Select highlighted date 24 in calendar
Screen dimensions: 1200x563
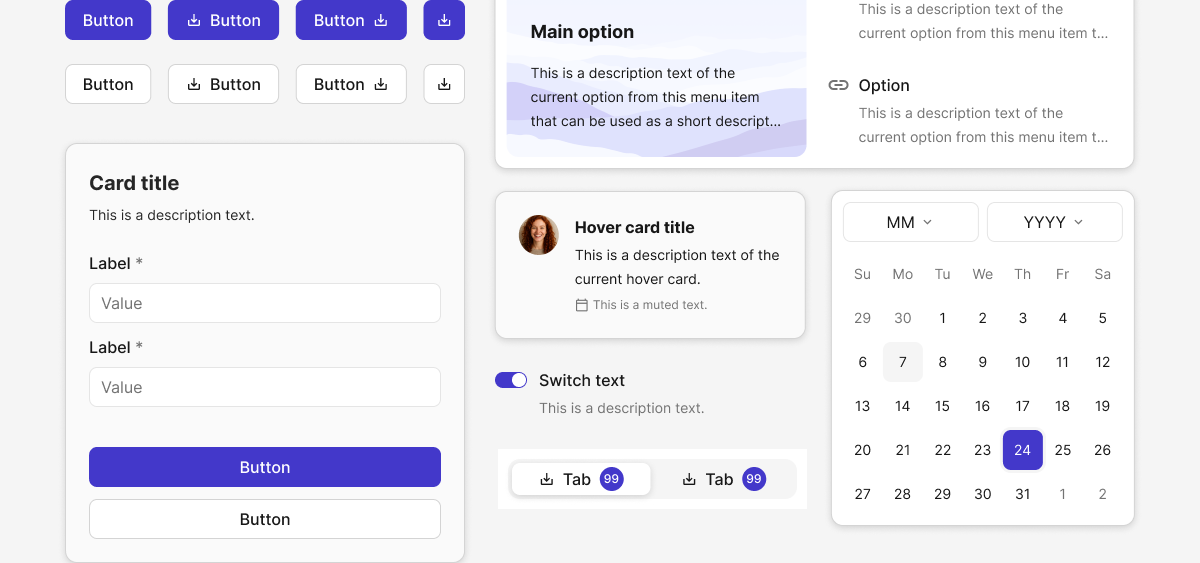pos(1023,450)
